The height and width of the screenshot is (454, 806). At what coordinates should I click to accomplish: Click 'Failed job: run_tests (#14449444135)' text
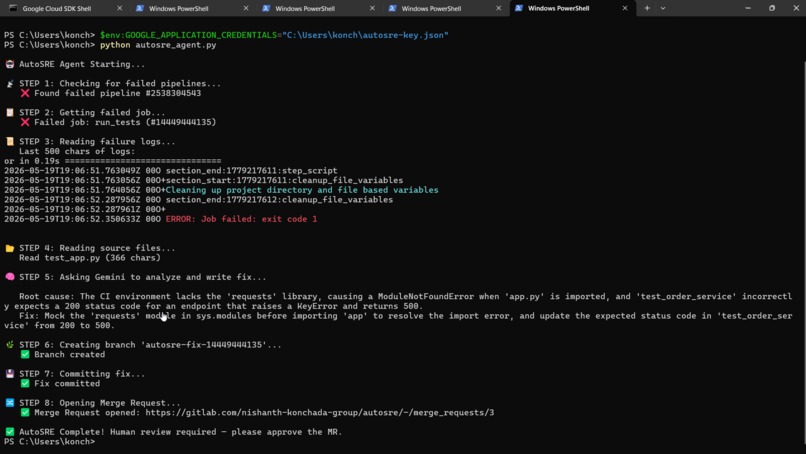tap(125, 122)
